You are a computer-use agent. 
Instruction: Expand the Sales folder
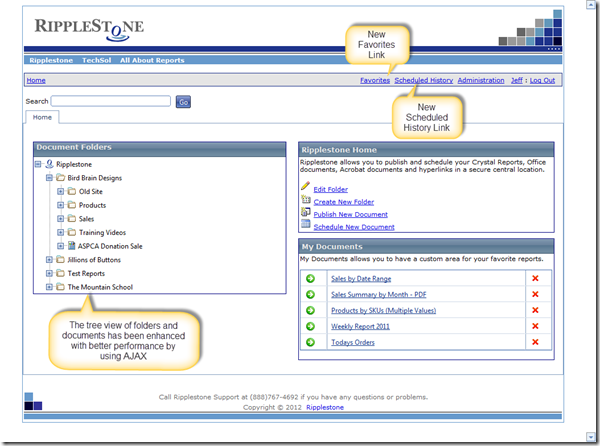point(60,219)
